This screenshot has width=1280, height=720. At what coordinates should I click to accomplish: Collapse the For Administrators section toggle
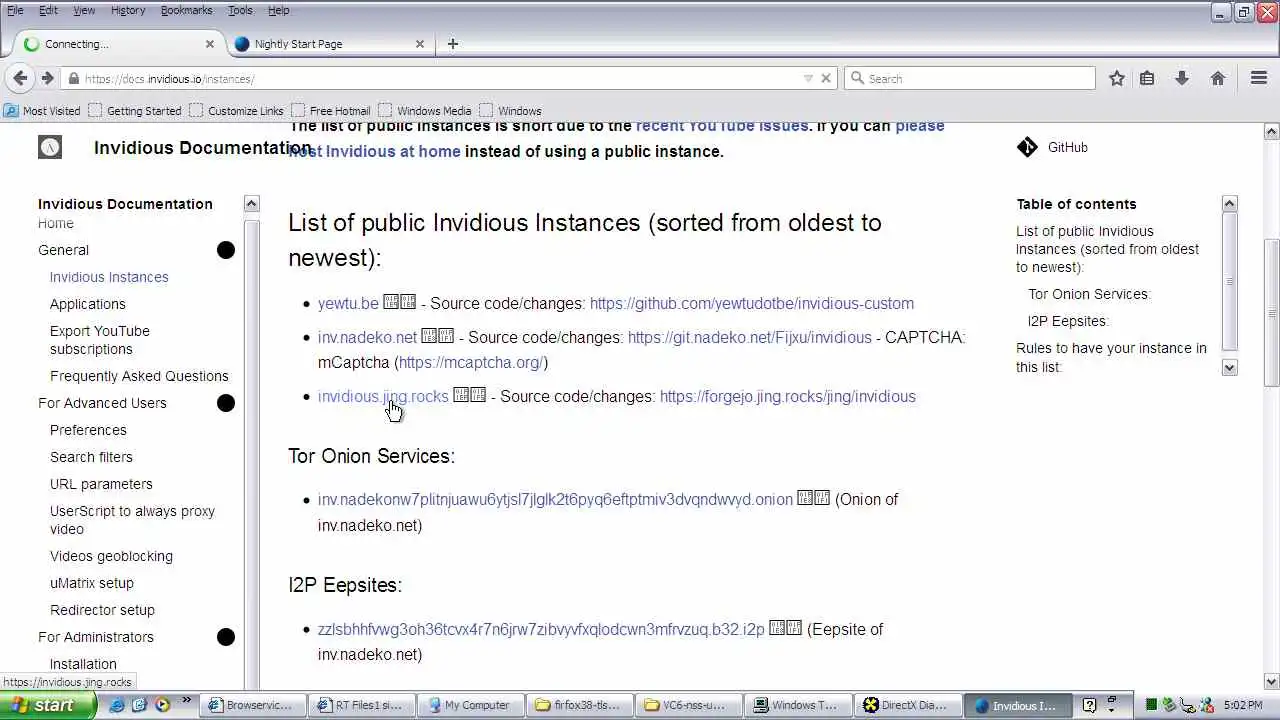(226, 637)
